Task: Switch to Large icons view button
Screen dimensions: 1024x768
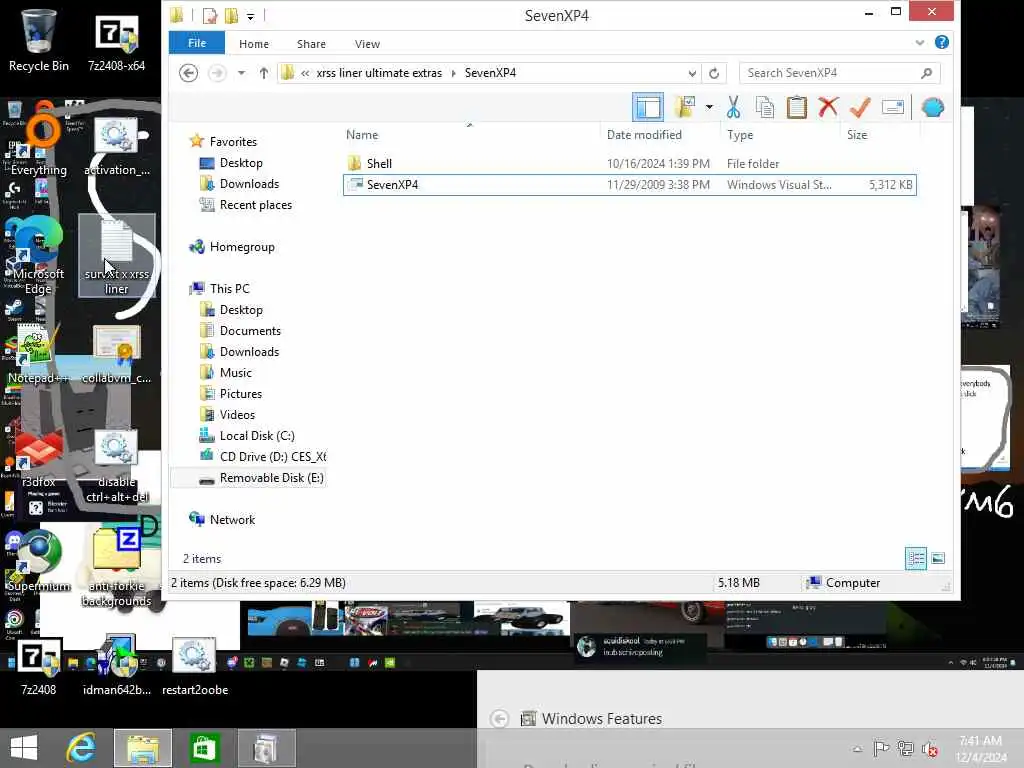Action: pos(938,558)
